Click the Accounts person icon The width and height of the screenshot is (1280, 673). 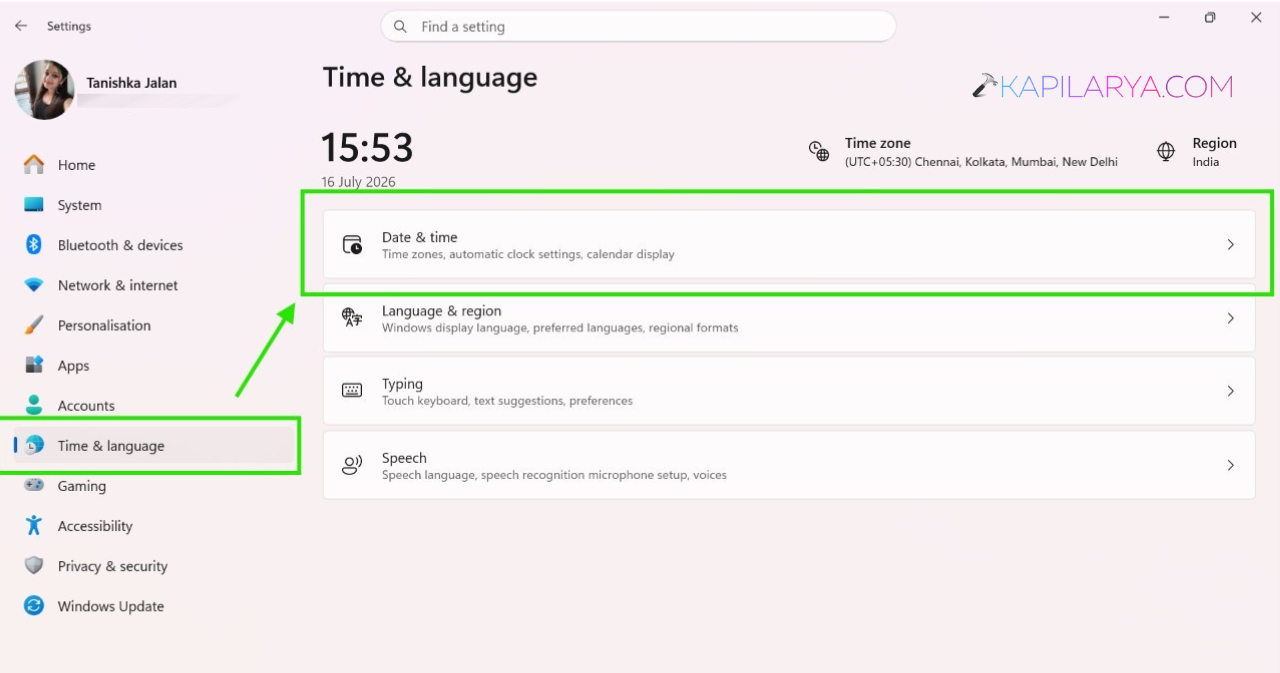[34, 405]
